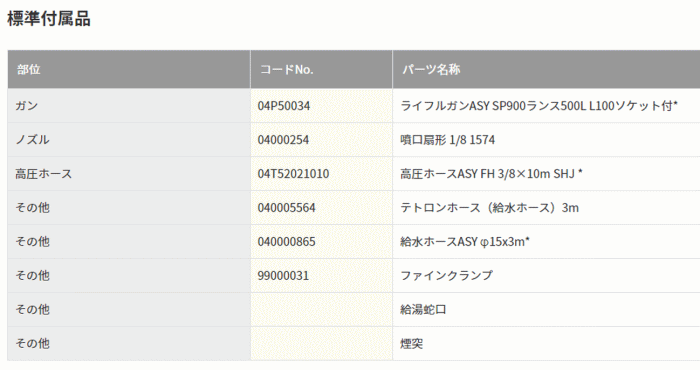
Task: Click the ライフルガンASY SP900 part name
Action: click(538, 106)
